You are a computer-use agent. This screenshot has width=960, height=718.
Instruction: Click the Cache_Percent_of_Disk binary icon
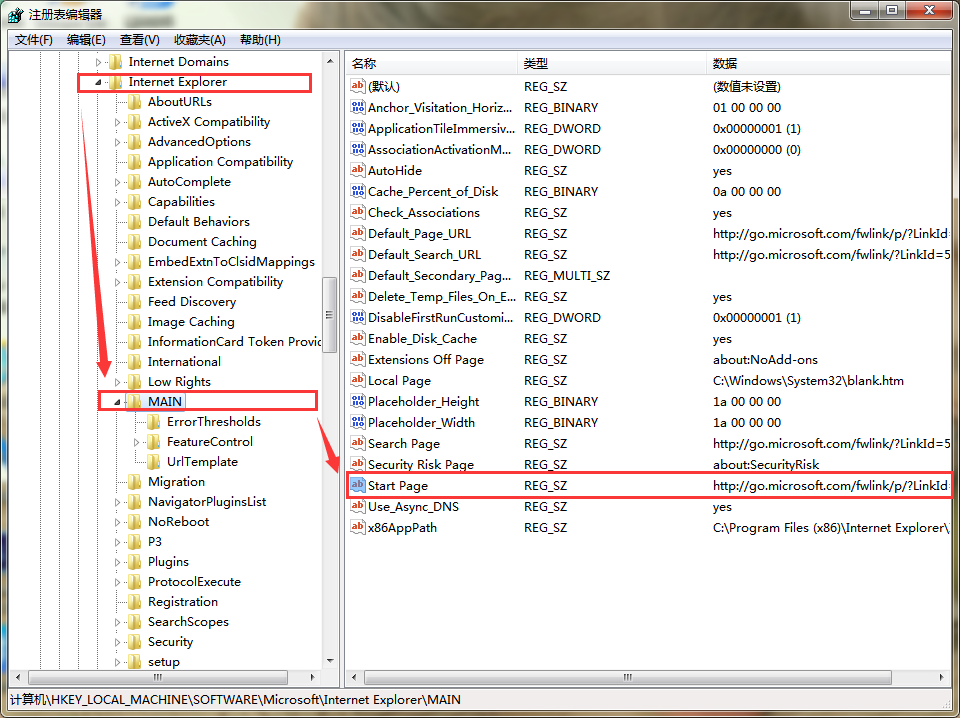(358, 191)
